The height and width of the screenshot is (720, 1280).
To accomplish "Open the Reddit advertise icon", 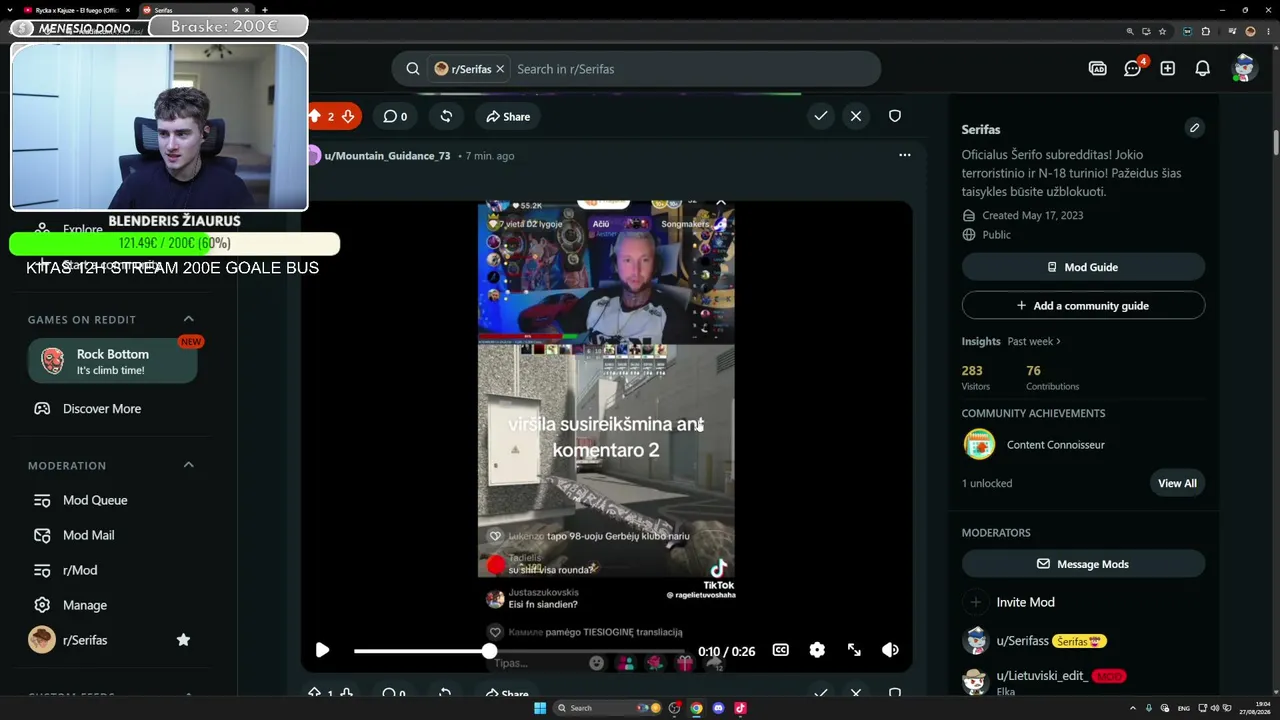I will 1097,68.
